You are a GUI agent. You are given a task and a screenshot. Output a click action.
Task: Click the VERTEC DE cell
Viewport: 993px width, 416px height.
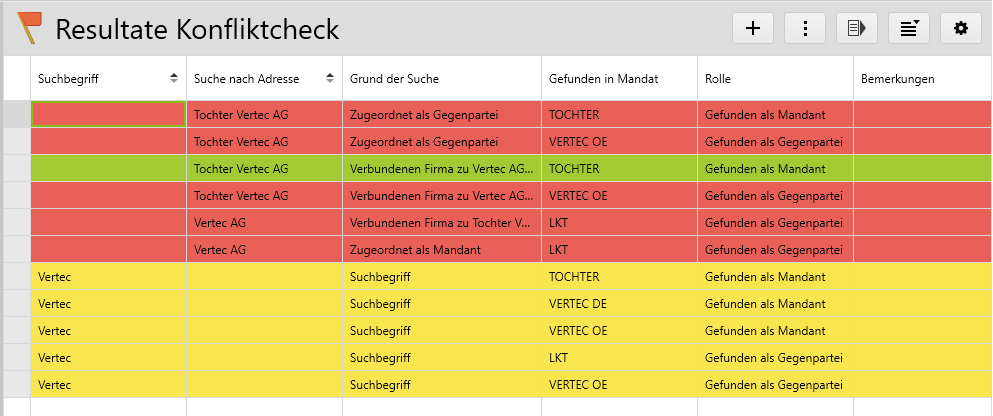[x=578, y=303]
